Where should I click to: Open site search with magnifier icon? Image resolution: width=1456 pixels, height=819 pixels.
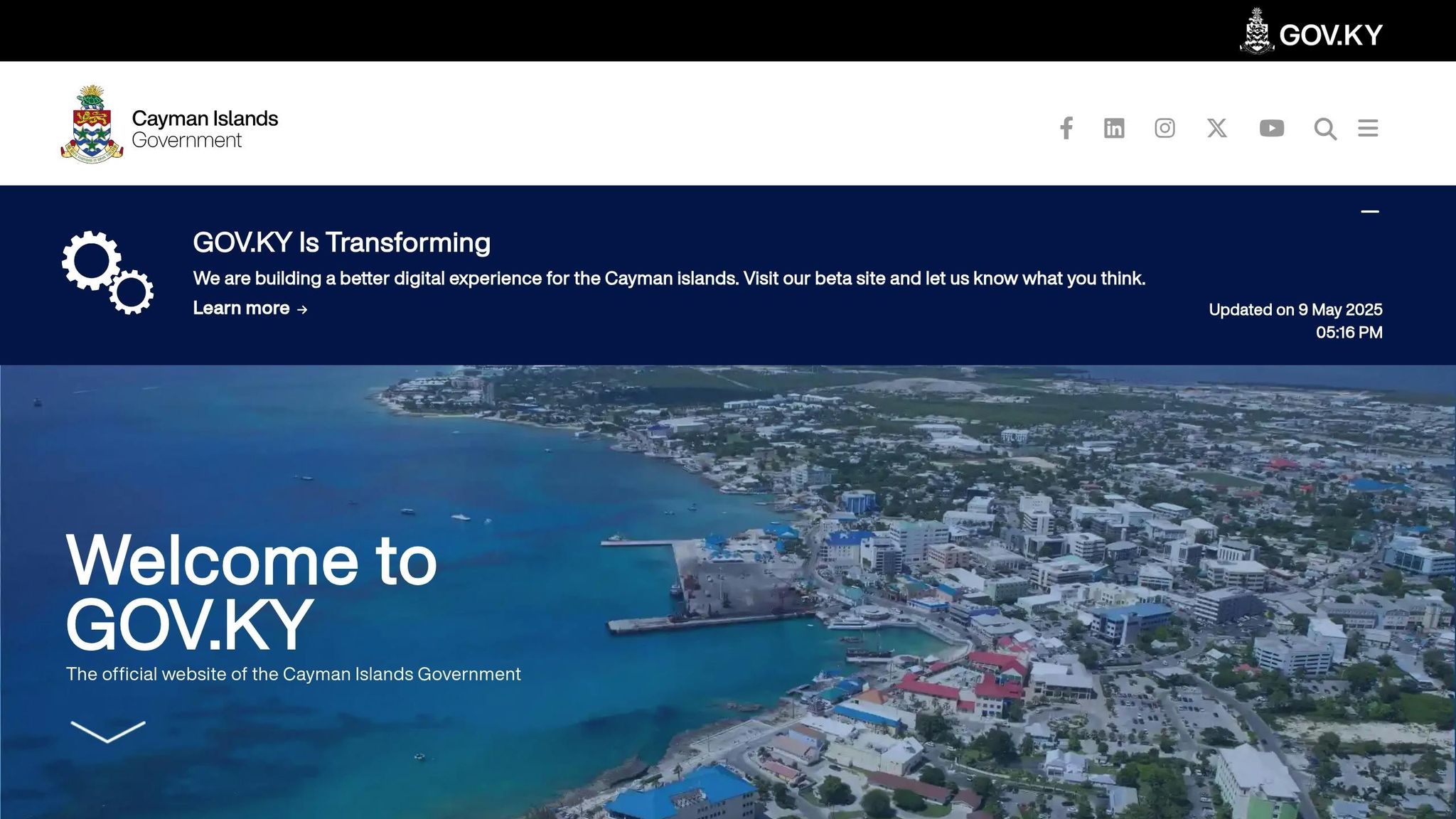(1325, 129)
